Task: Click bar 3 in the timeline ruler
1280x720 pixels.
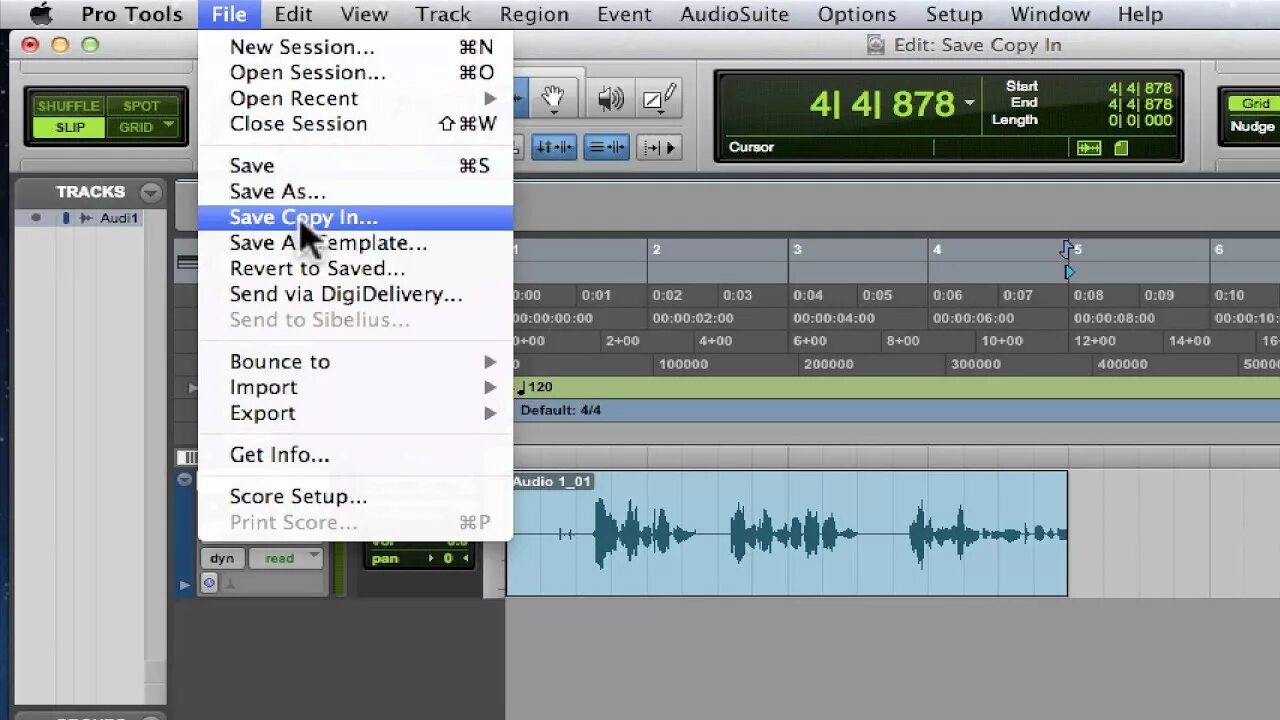Action: [x=797, y=249]
